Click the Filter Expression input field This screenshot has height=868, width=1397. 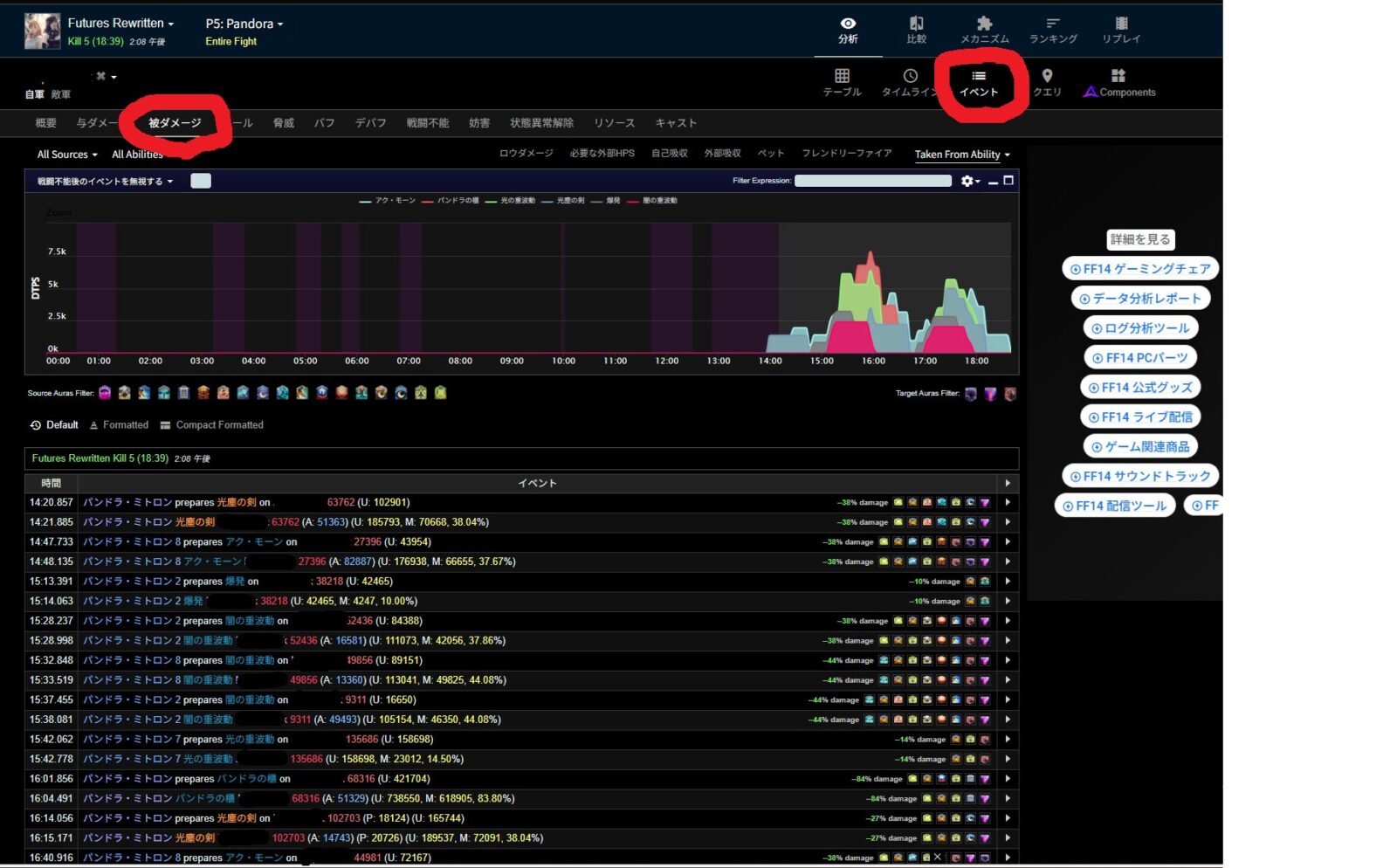872,181
